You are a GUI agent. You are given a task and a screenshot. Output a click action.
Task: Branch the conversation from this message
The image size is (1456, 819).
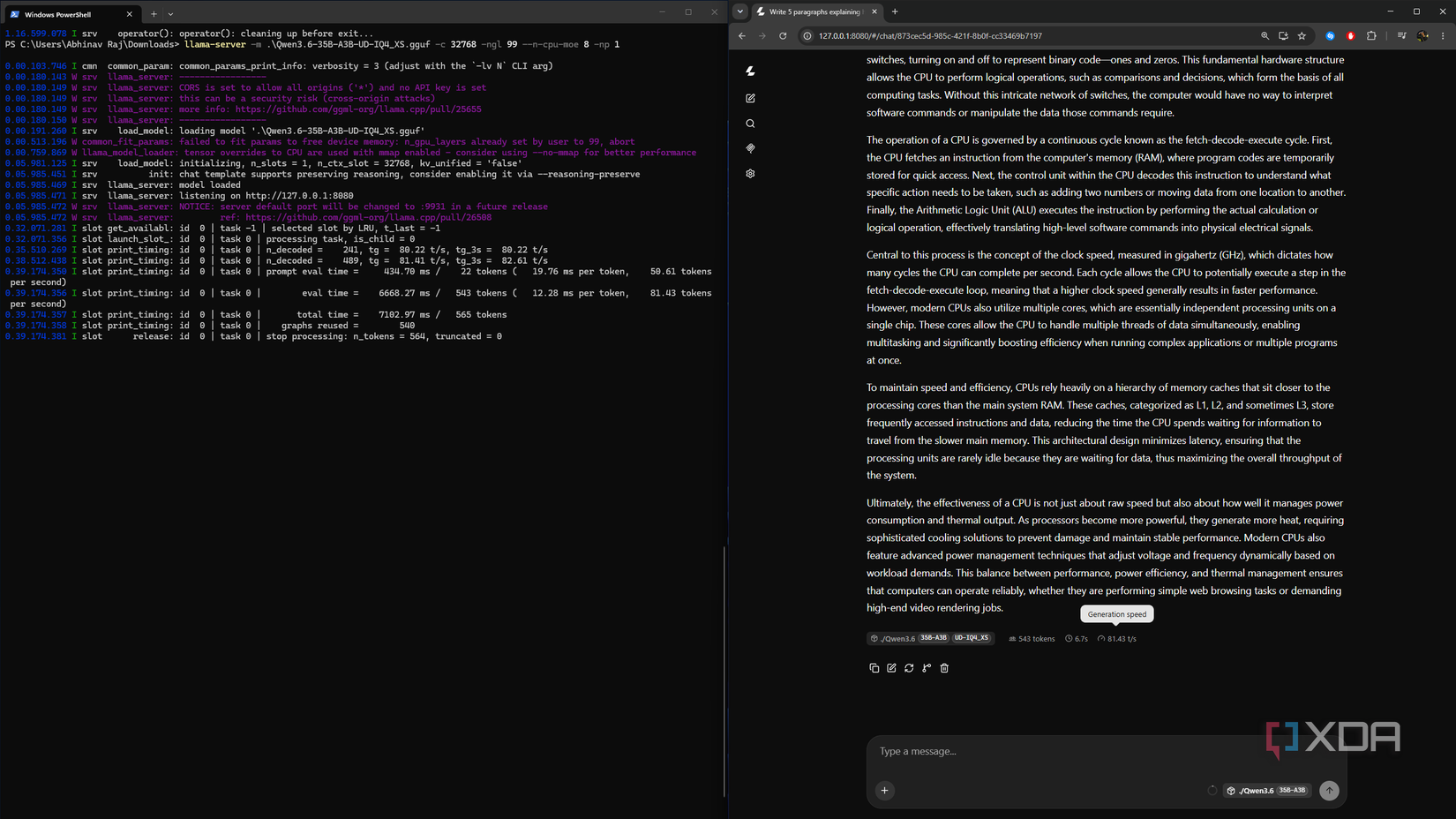(927, 668)
